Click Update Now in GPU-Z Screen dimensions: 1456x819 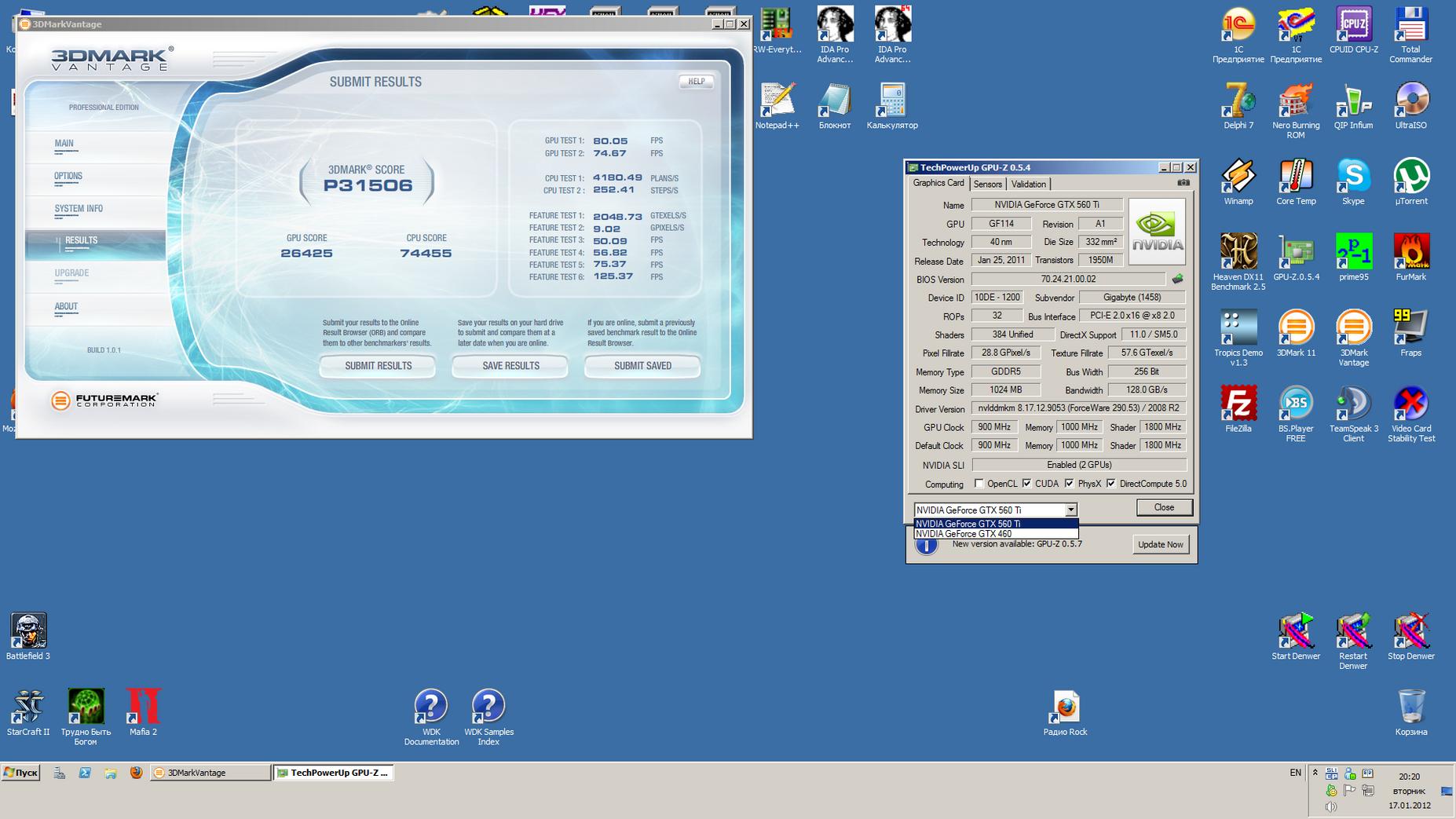click(x=1161, y=544)
